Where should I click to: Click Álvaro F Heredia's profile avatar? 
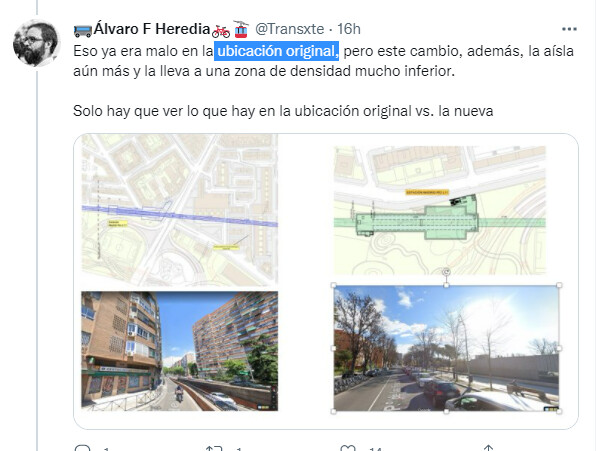[36, 43]
